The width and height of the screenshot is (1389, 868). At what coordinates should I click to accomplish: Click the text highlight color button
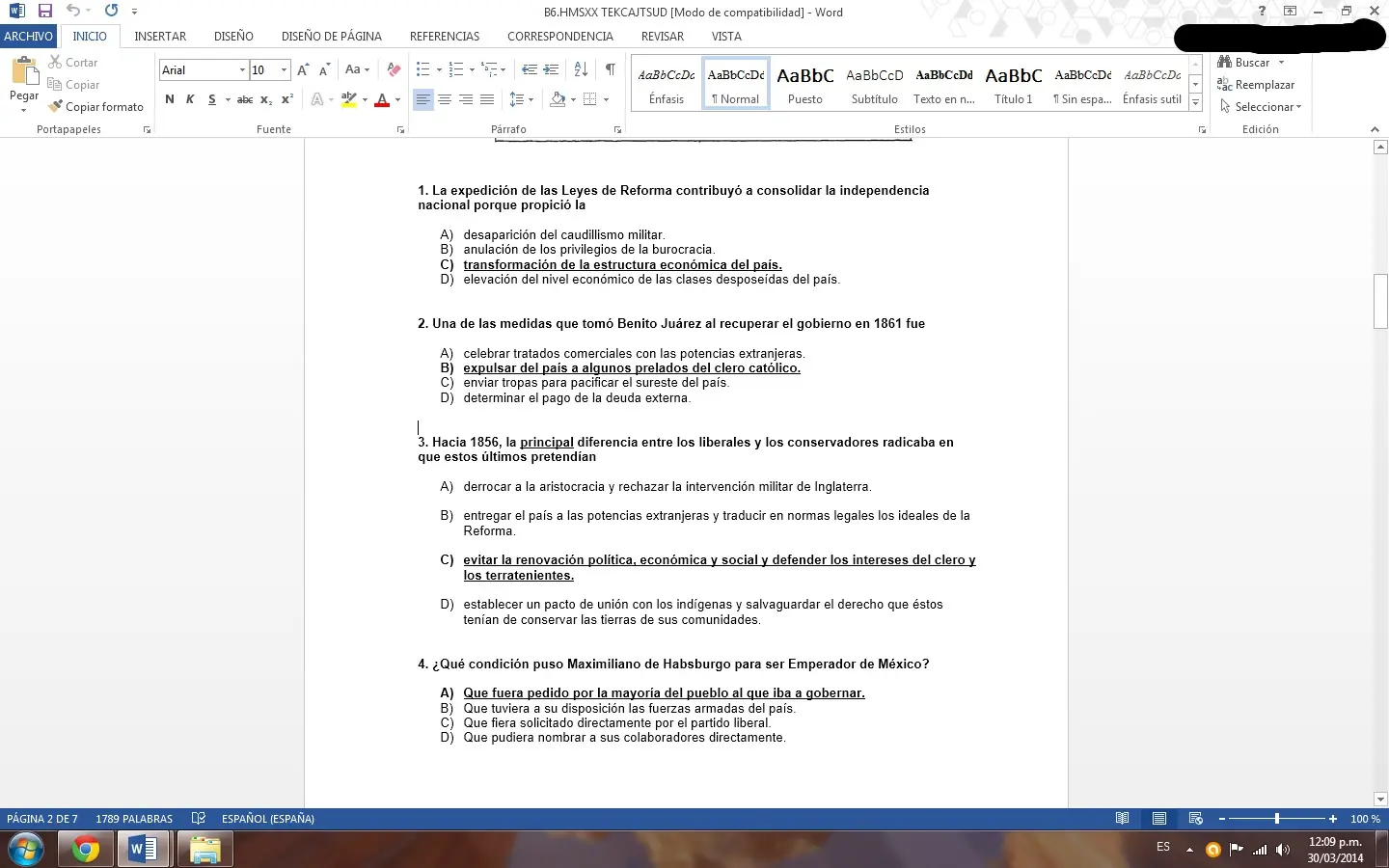[348, 99]
